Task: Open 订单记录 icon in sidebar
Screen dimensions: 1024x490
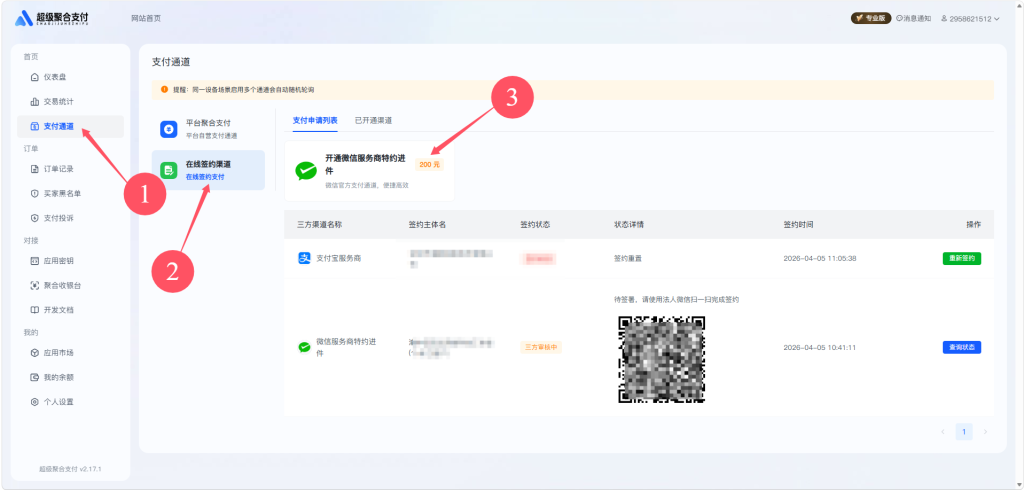Action: (35, 169)
